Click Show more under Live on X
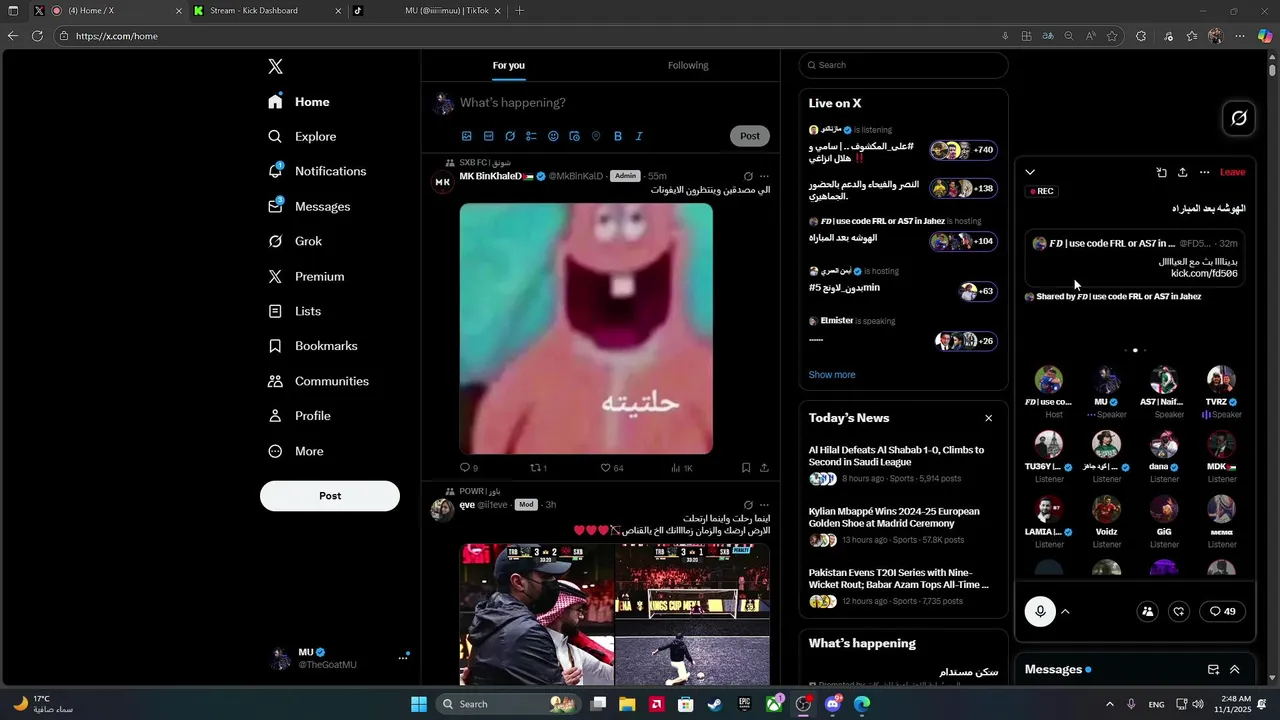Image resolution: width=1280 pixels, height=720 pixels. (x=832, y=375)
